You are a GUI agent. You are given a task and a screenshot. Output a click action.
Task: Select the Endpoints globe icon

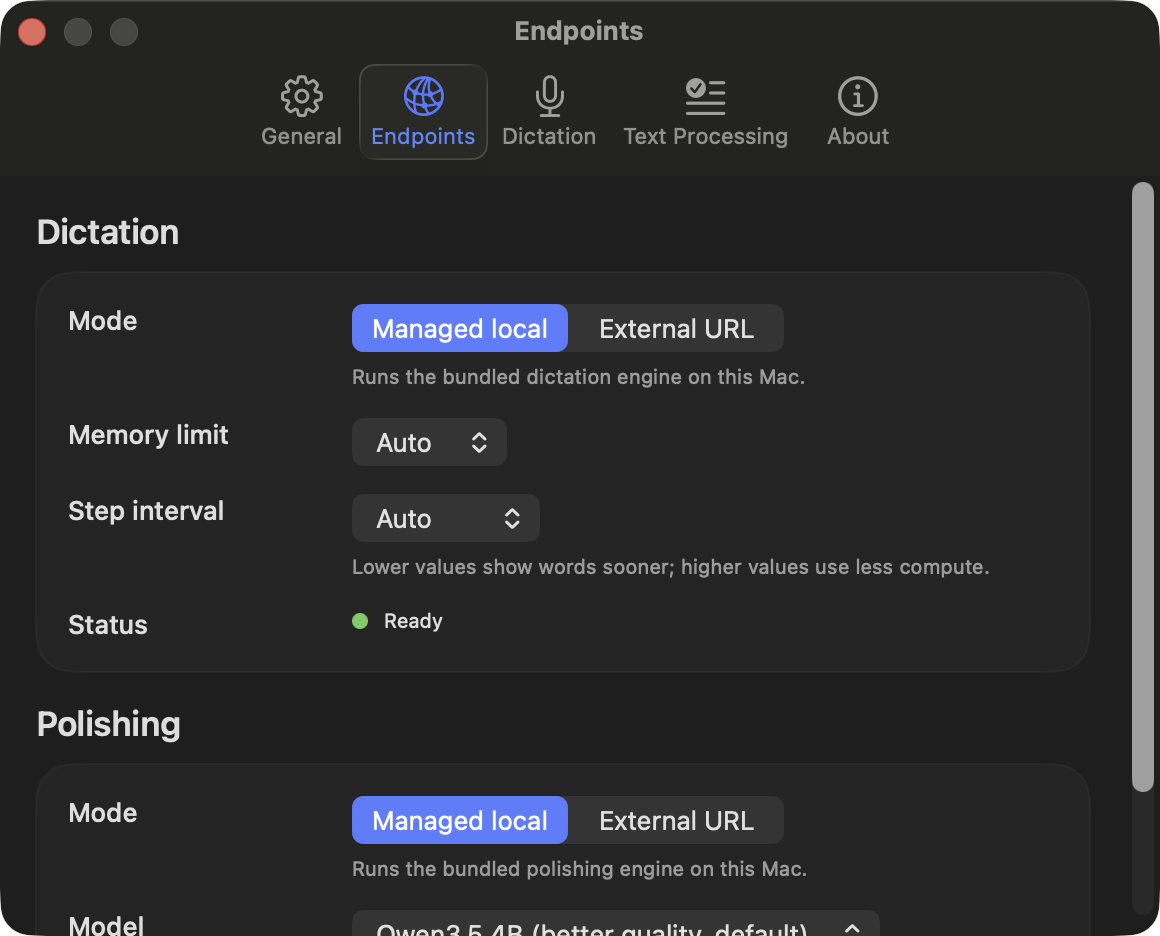click(423, 96)
